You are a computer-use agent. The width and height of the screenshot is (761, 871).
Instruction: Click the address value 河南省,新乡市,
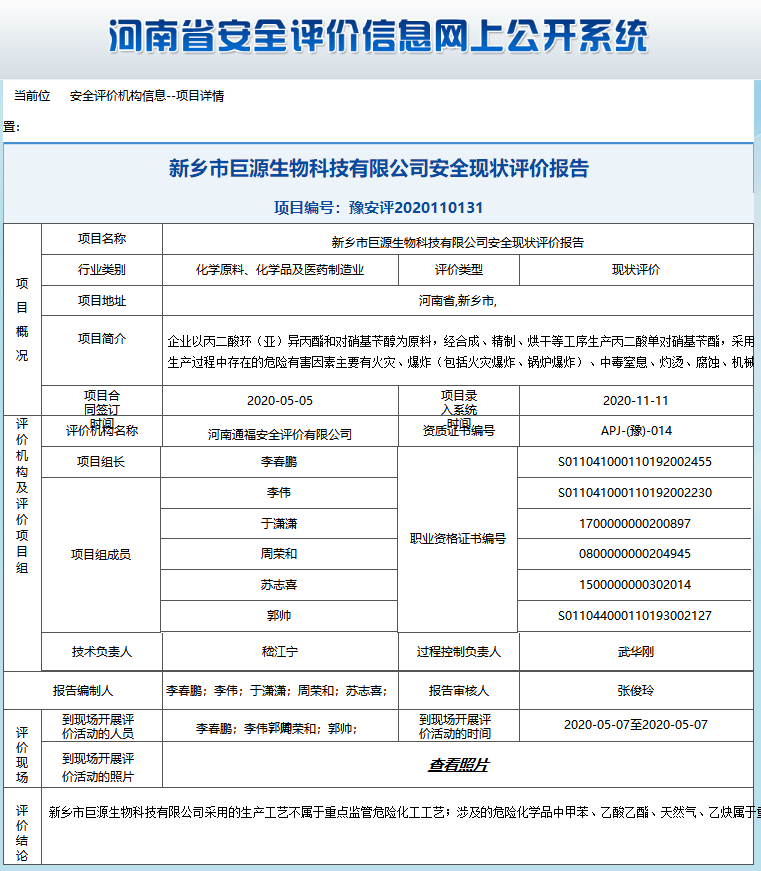click(x=458, y=301)
